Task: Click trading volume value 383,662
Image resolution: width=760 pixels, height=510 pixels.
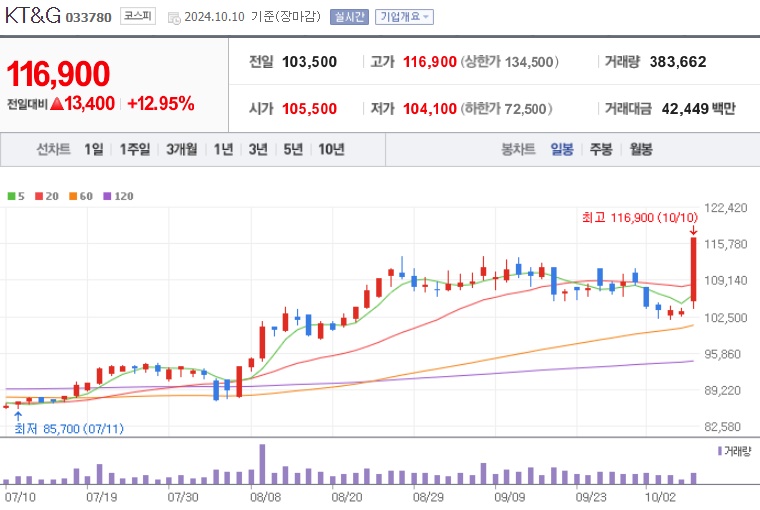Action: point(678,62)
